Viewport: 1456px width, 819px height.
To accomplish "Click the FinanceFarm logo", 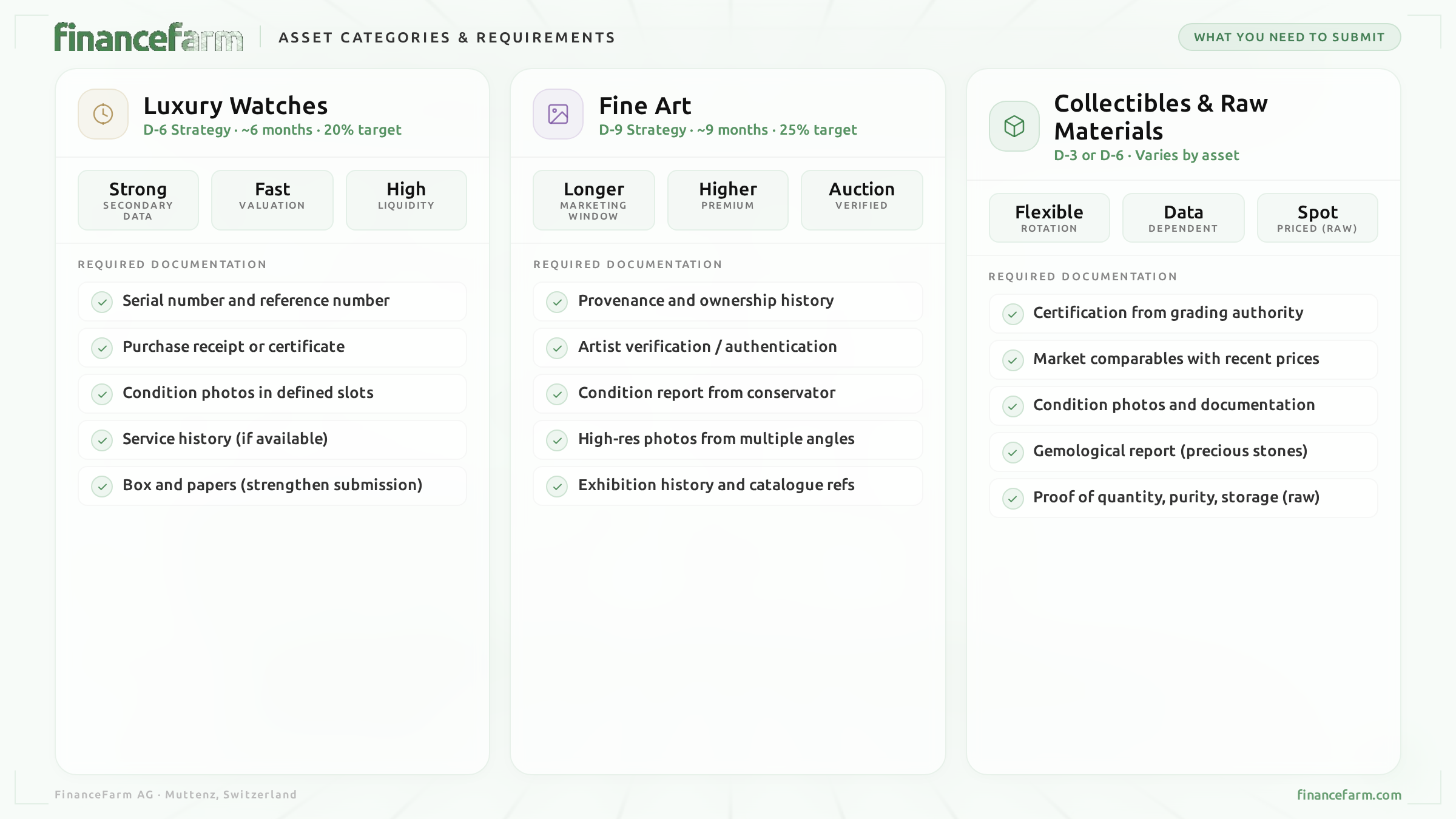I will coord(149,37).
